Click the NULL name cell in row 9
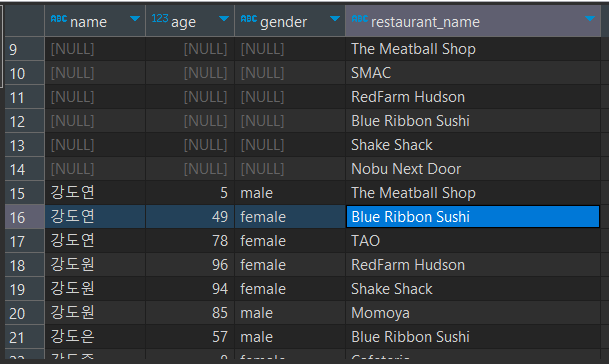 (95, 49)
